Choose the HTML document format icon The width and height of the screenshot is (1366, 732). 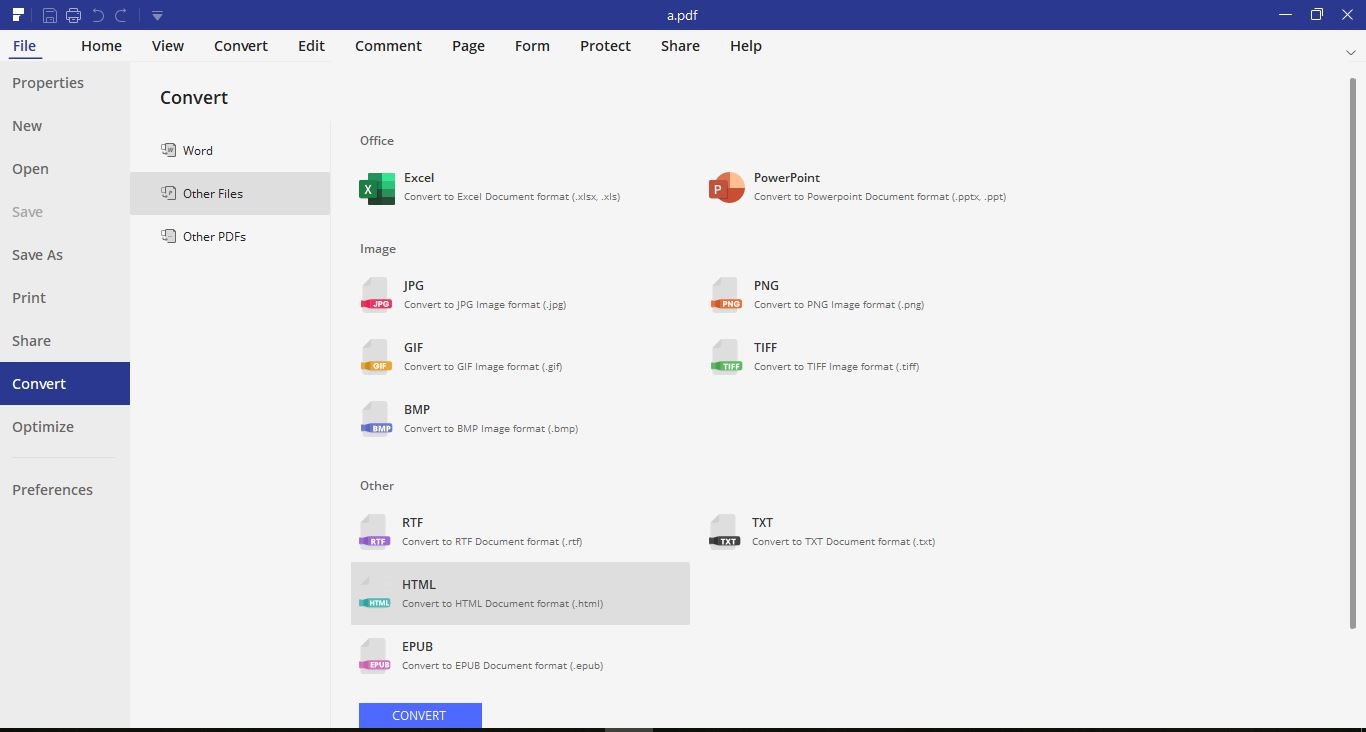tap(375, 595)
